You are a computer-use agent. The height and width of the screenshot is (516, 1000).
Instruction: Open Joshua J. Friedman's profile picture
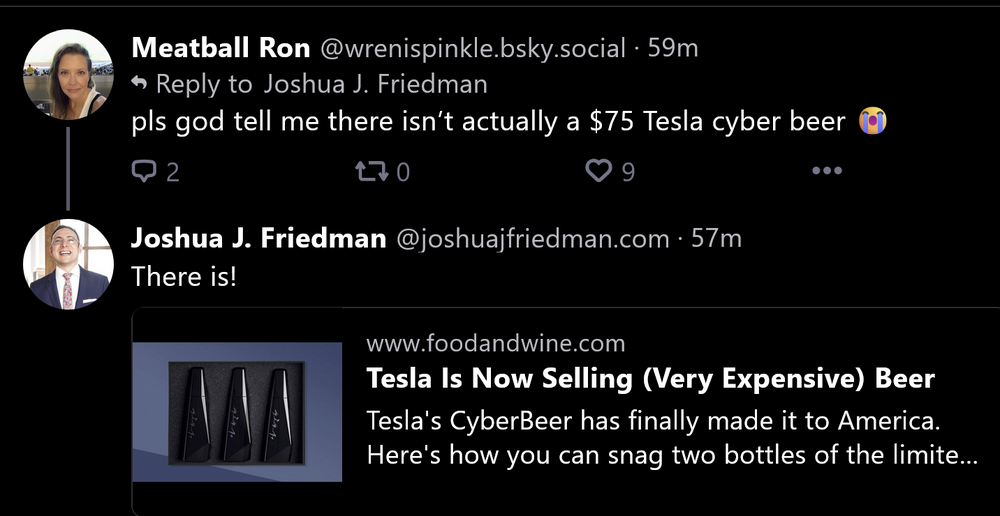(x=68, y=264)
